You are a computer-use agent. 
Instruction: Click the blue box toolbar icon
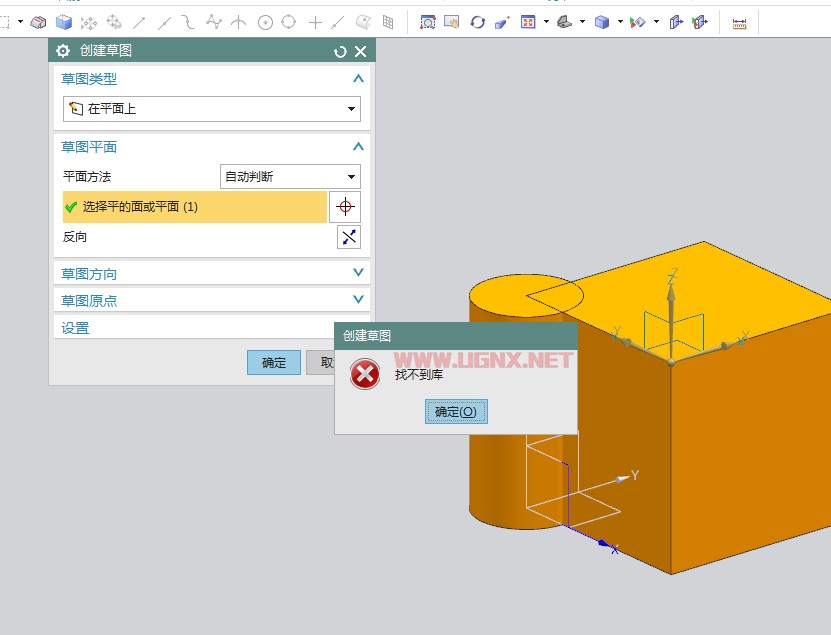coord(64,22)
